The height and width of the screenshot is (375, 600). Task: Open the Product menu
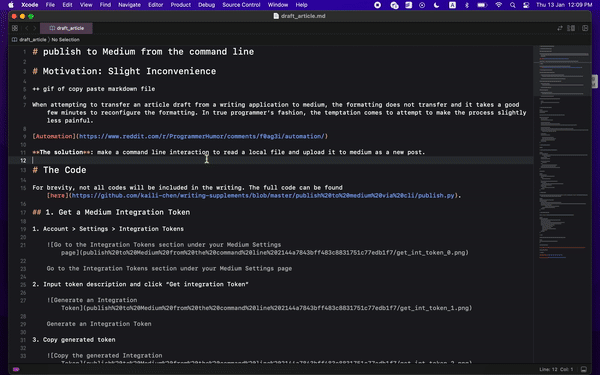(181, 5)
